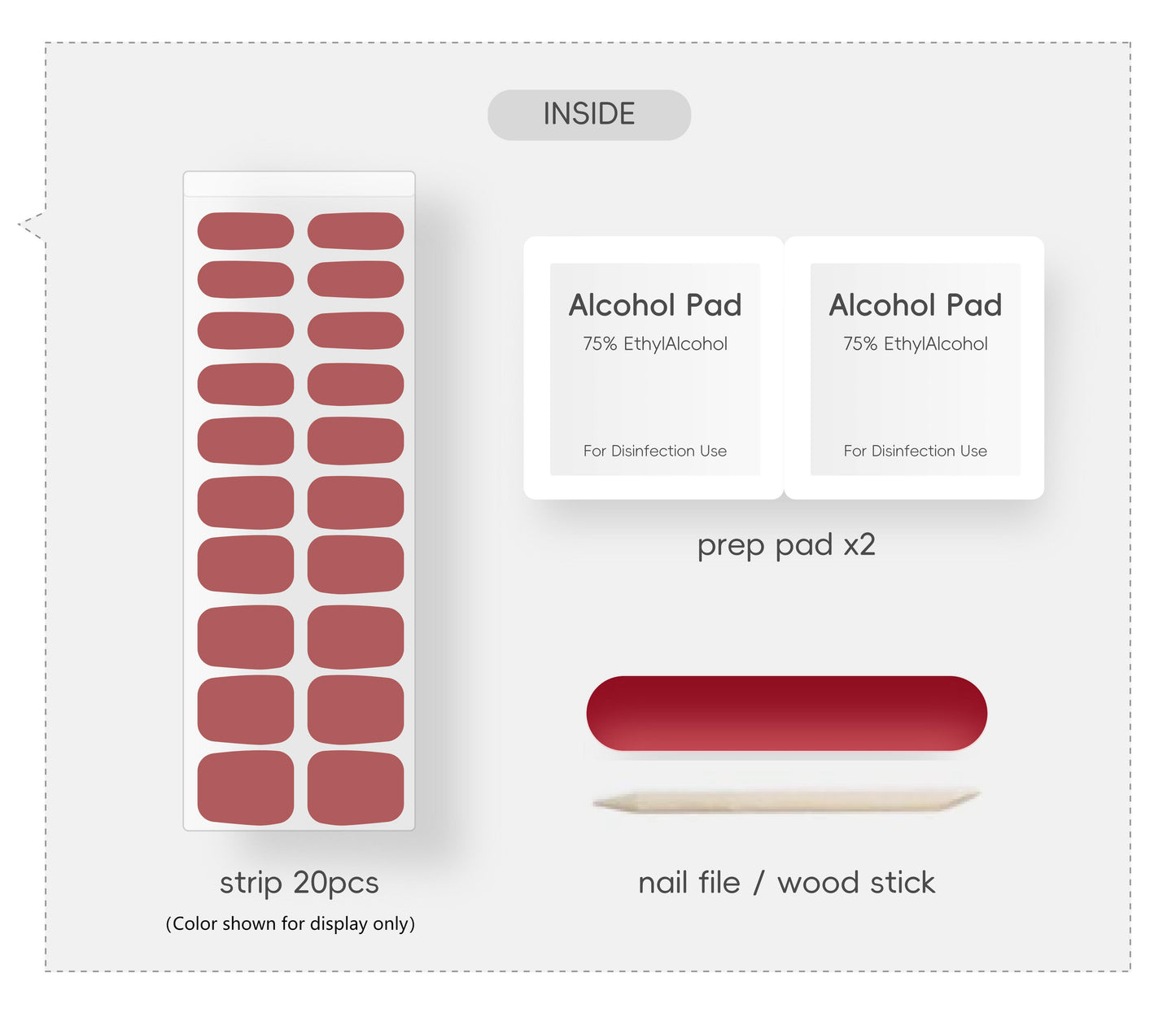The image size is (1176, 1017).
Task: Click the white top tab of strip sheet
Action: (x=299, y=185)
